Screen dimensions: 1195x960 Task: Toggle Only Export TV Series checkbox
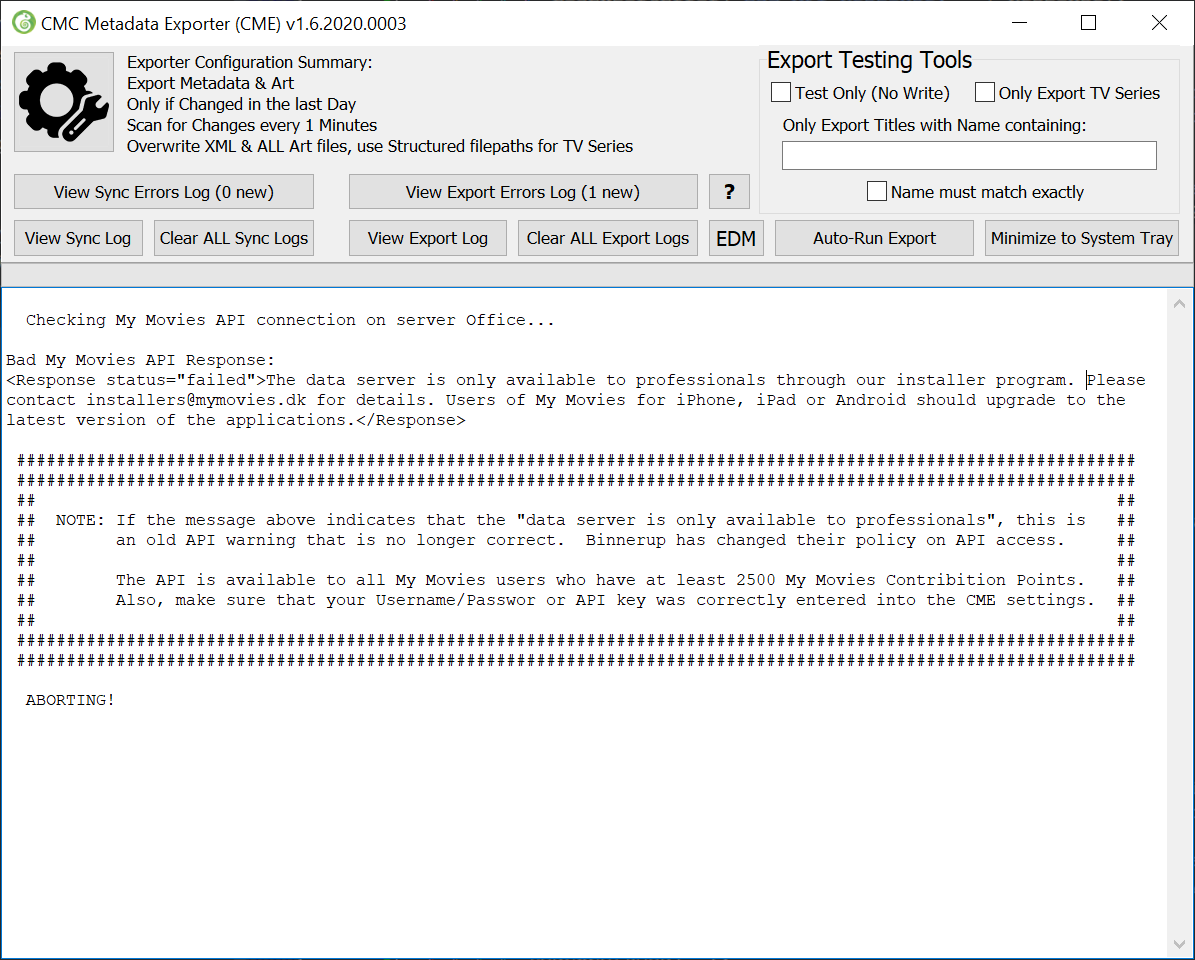click(985, 93)
